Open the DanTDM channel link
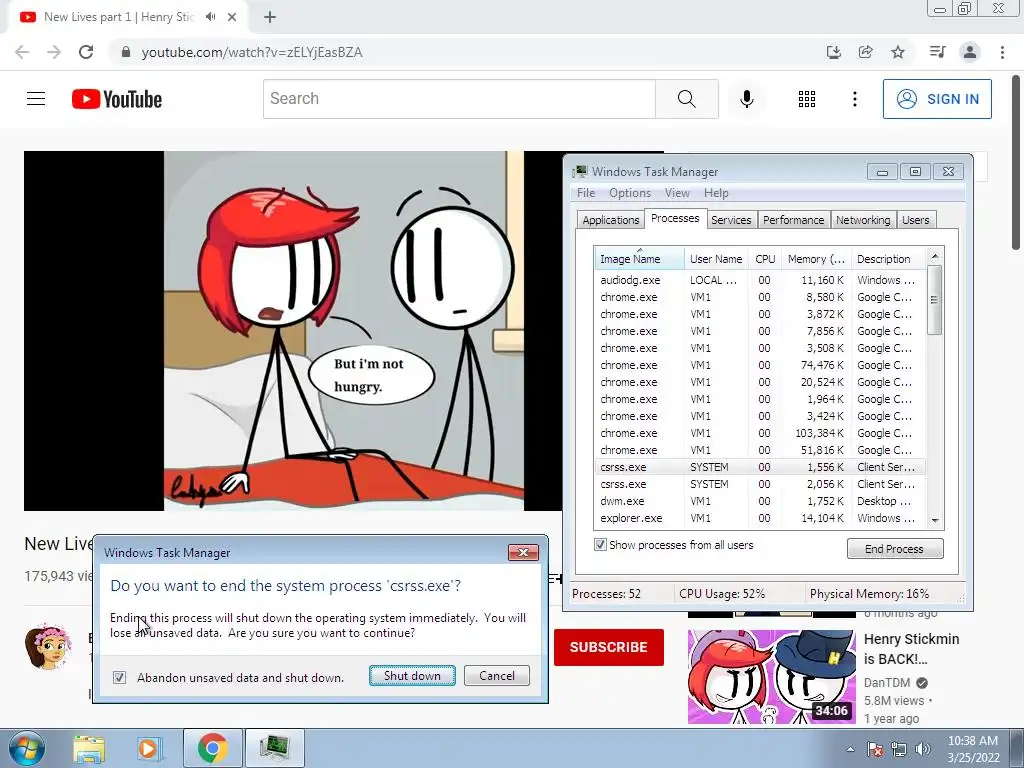The image size is (1024, 768). pyautogui.click(x=887, y=682)
